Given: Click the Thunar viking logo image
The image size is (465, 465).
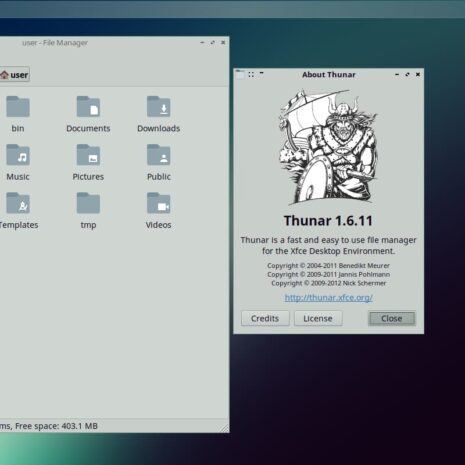Looking at the screenshot, I should (328, 147).
